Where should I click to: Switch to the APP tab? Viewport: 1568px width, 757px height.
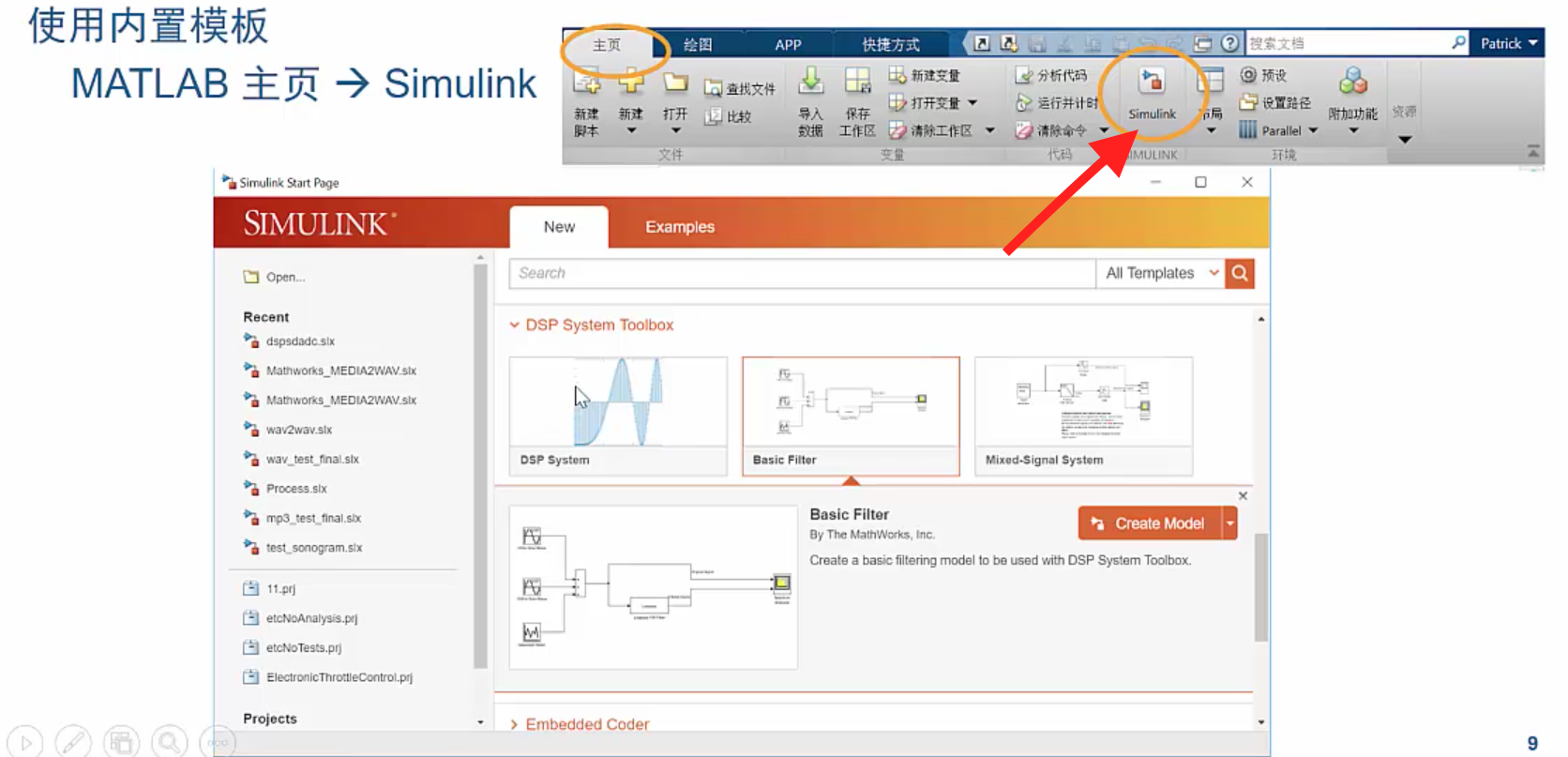[788, 44]
